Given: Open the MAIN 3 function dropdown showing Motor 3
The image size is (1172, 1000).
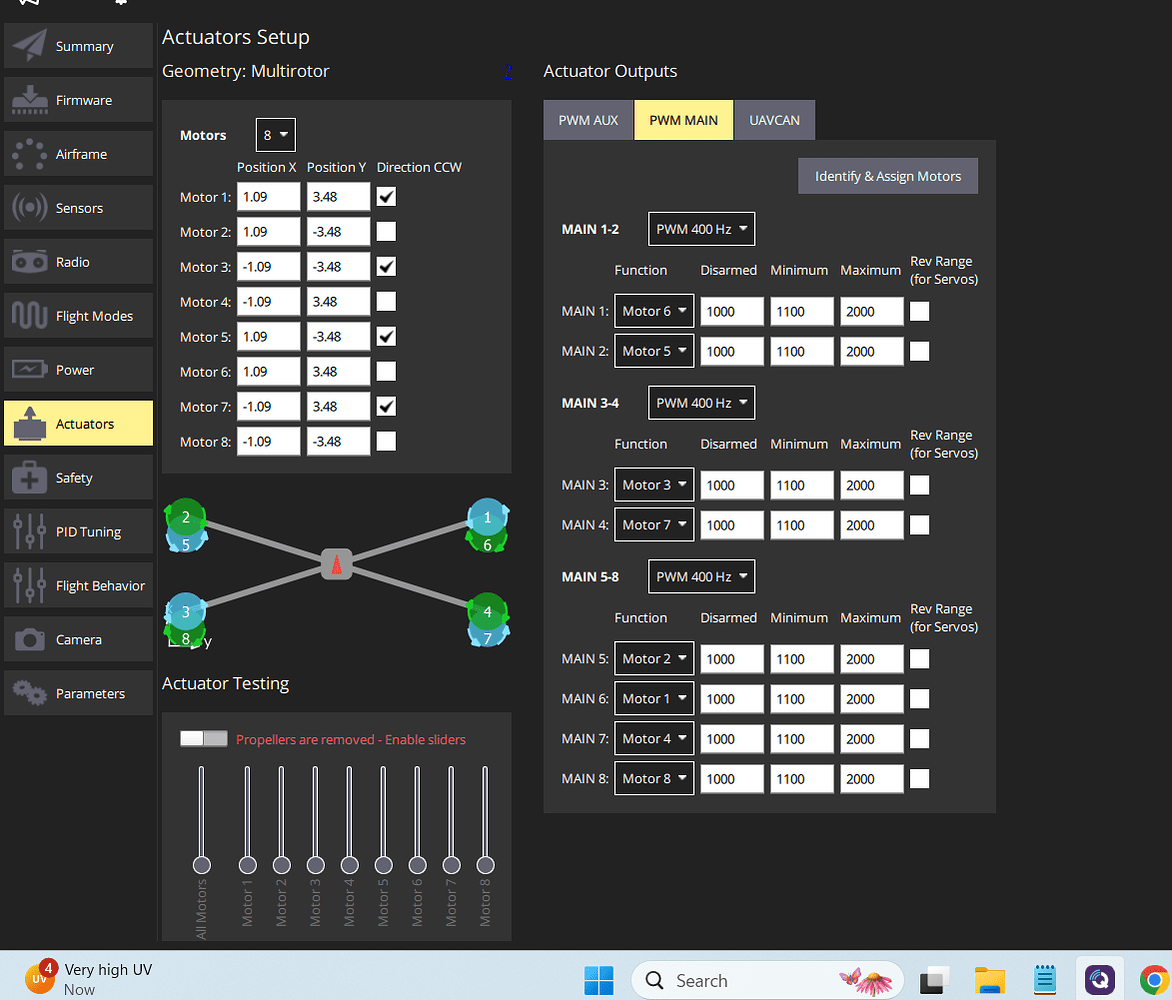Looking at the screenshot, I should tap(653, 484).
